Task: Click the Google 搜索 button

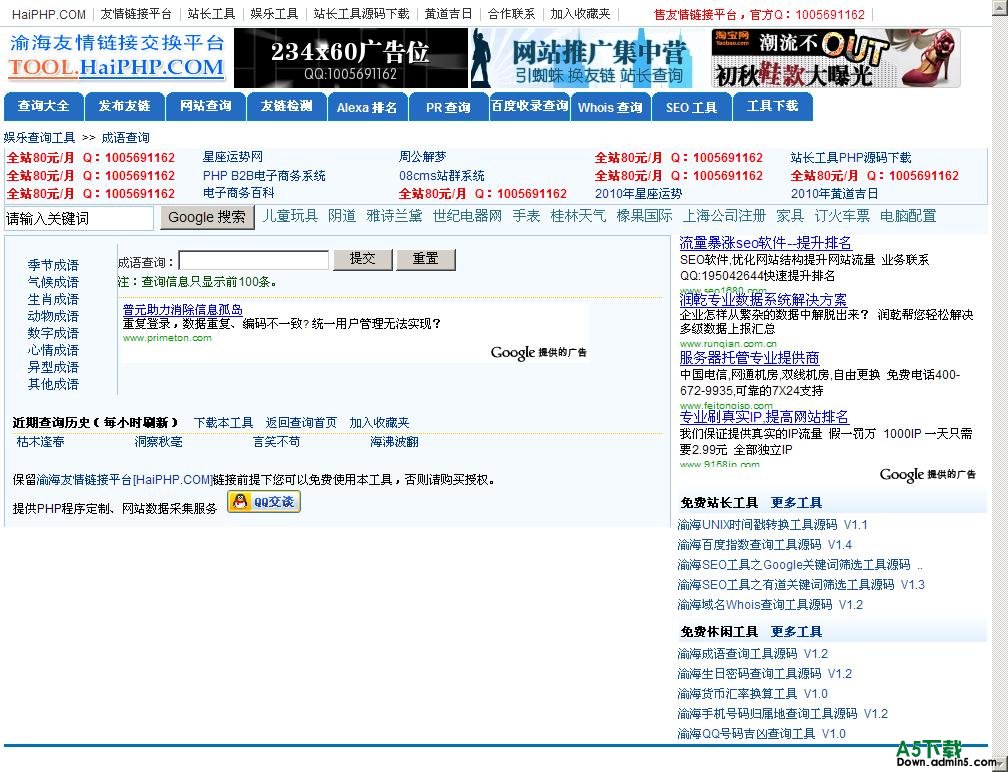Action: pyautogui.click(x=207, y=217)
